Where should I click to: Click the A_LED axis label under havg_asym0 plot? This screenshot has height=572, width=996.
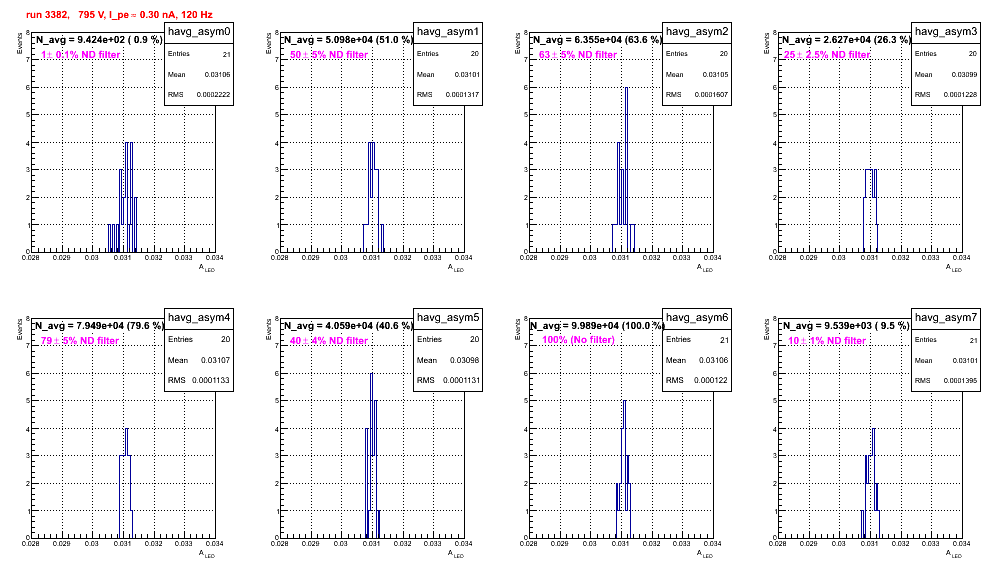(207, 268)
